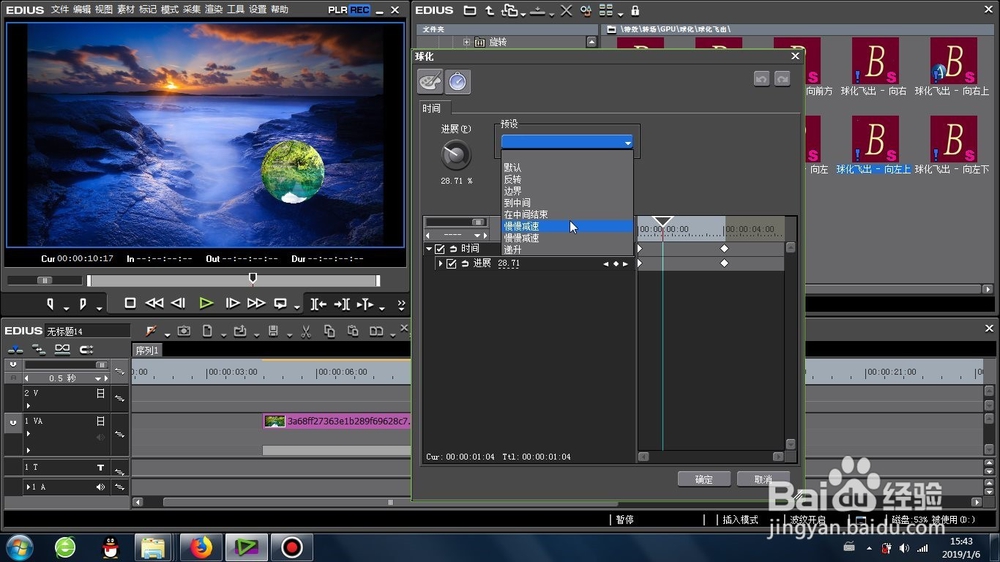Open the 素材 menu
1000x562 pixels.
click(126, 10)
